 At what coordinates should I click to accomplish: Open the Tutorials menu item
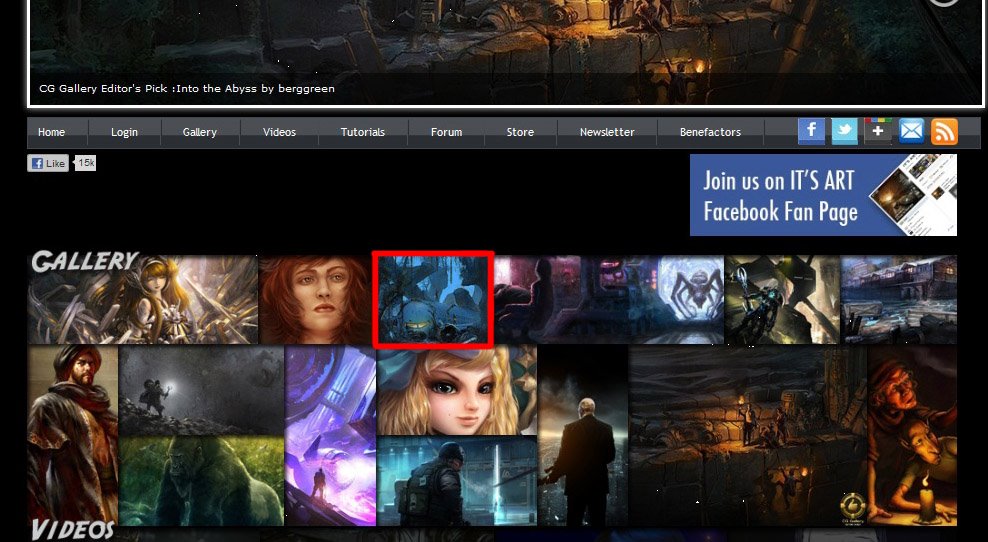(363, 132)
